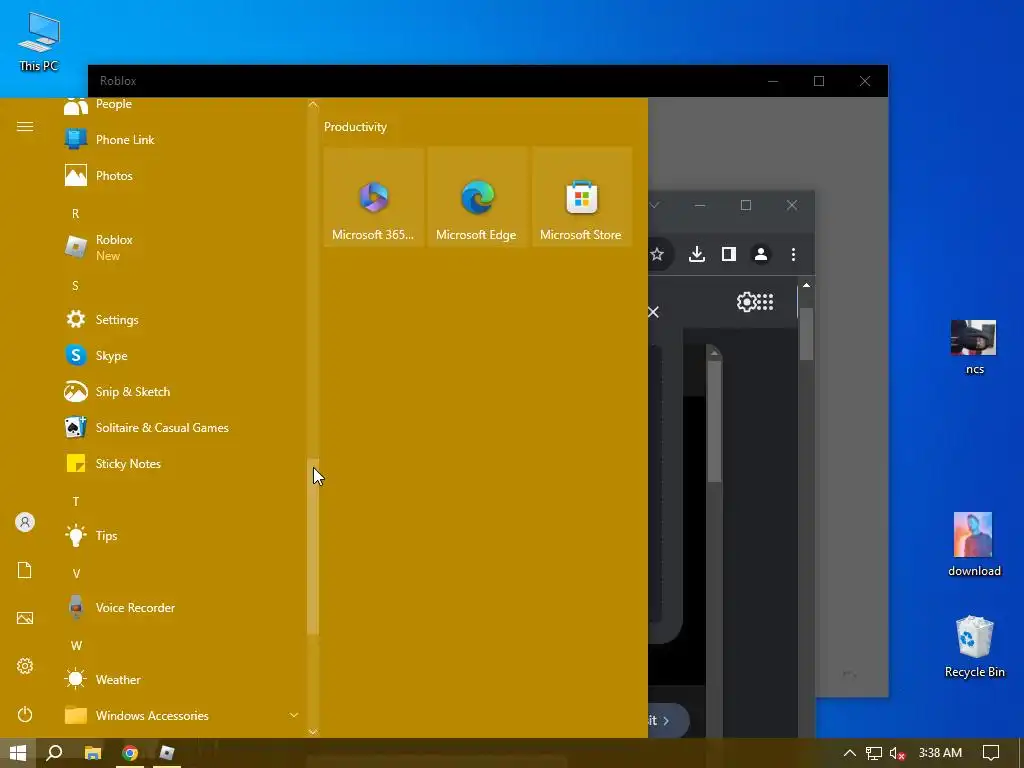Open Settings in the app list
The image size is (1024, 768).
coord(184,319)
